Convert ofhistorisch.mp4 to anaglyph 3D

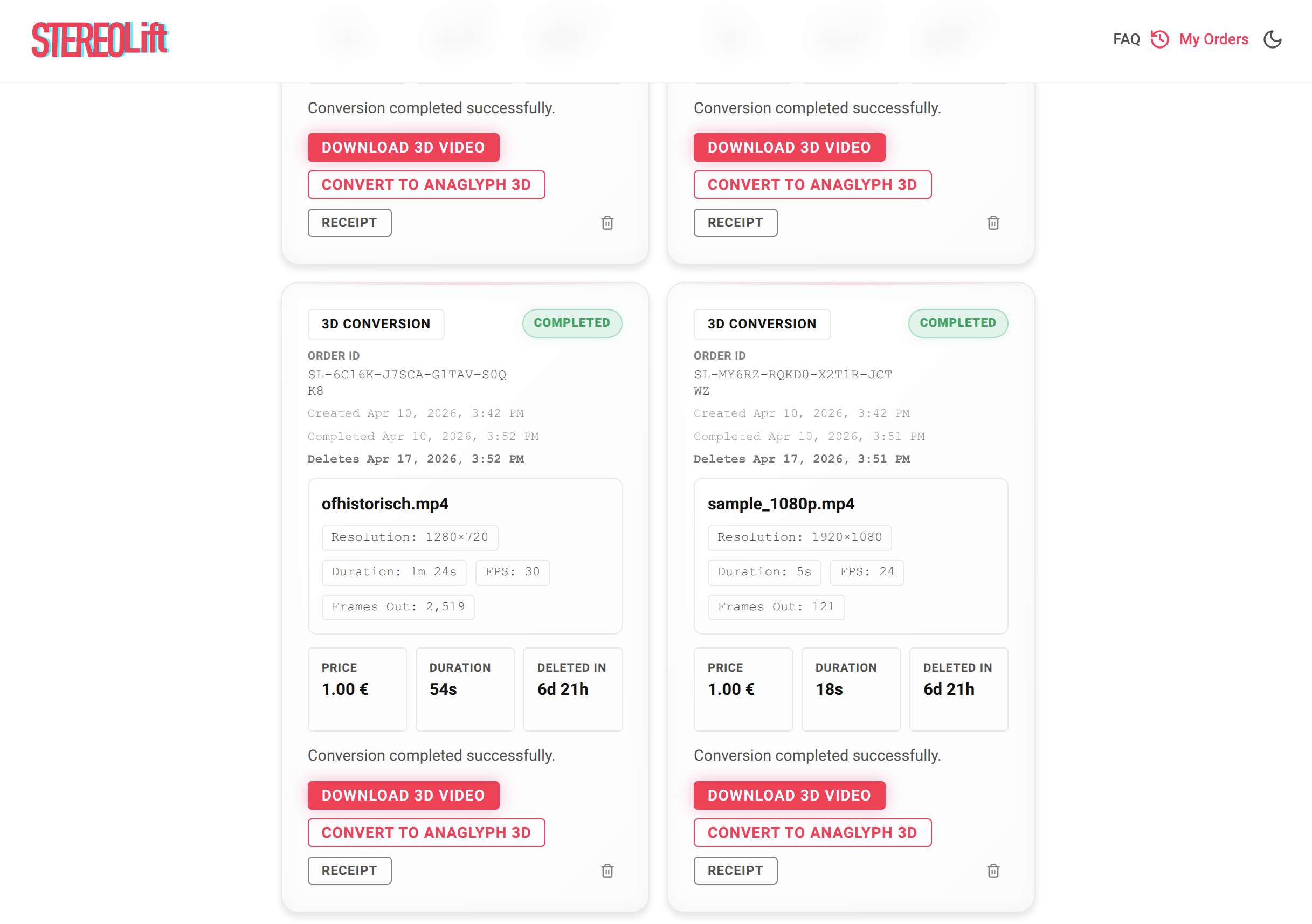[x=426, y=832]
